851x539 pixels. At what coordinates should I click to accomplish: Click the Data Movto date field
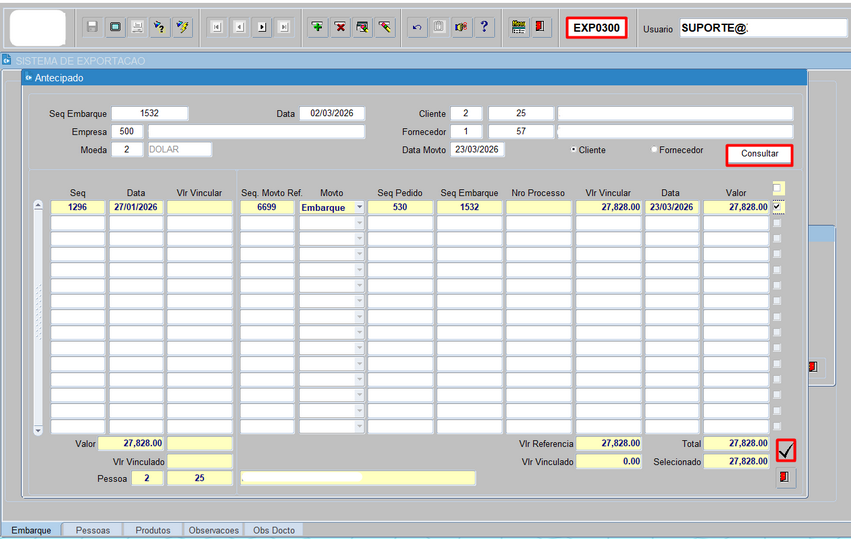pyautogui.click(x=478, y=150)
